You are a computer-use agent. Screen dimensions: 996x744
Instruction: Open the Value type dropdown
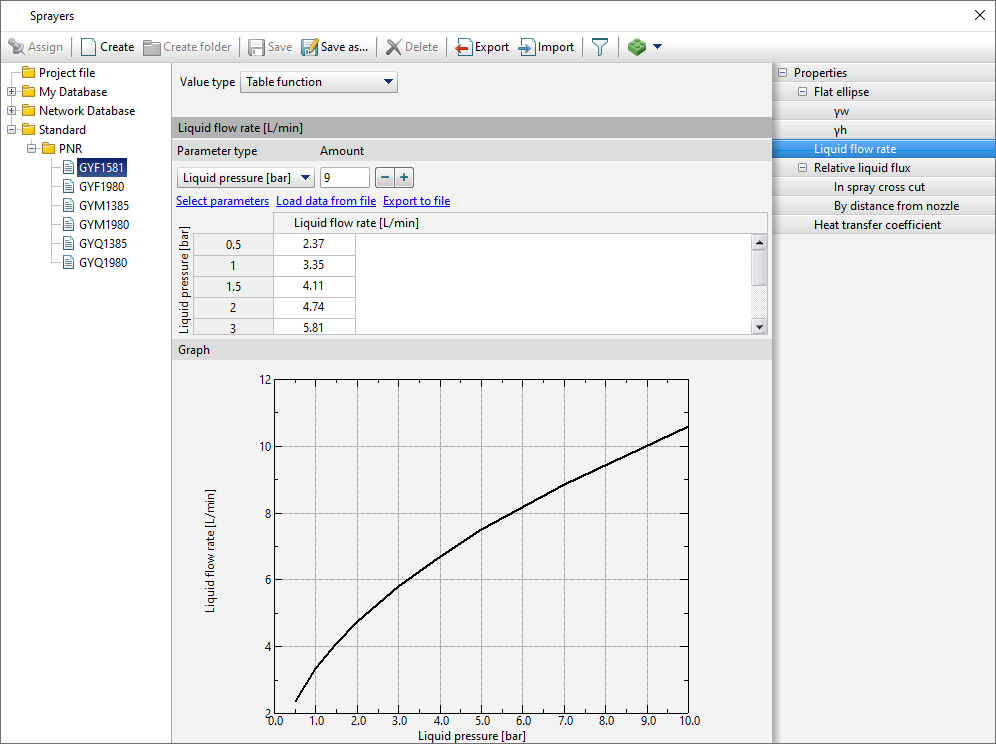coord(319,82)
